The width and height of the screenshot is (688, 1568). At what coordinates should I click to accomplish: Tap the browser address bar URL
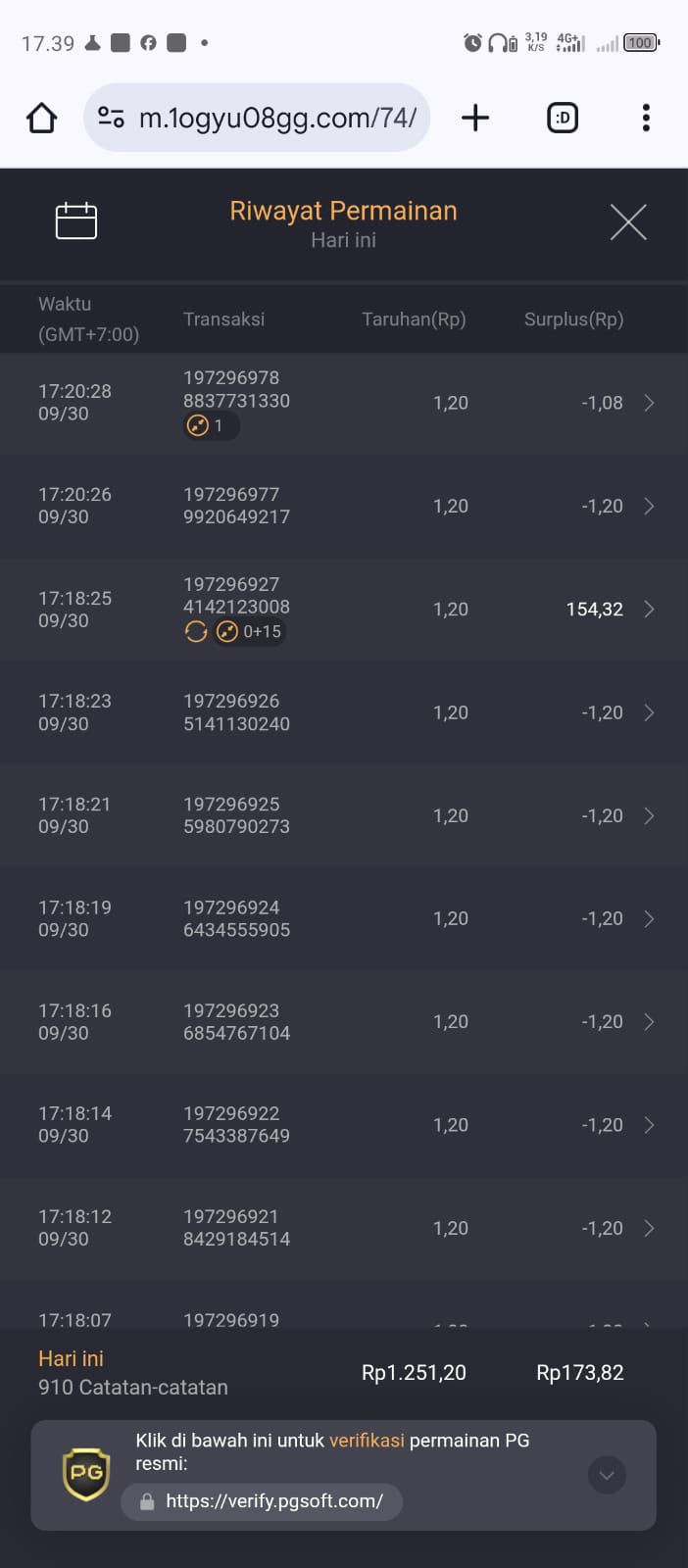[277, 118]
